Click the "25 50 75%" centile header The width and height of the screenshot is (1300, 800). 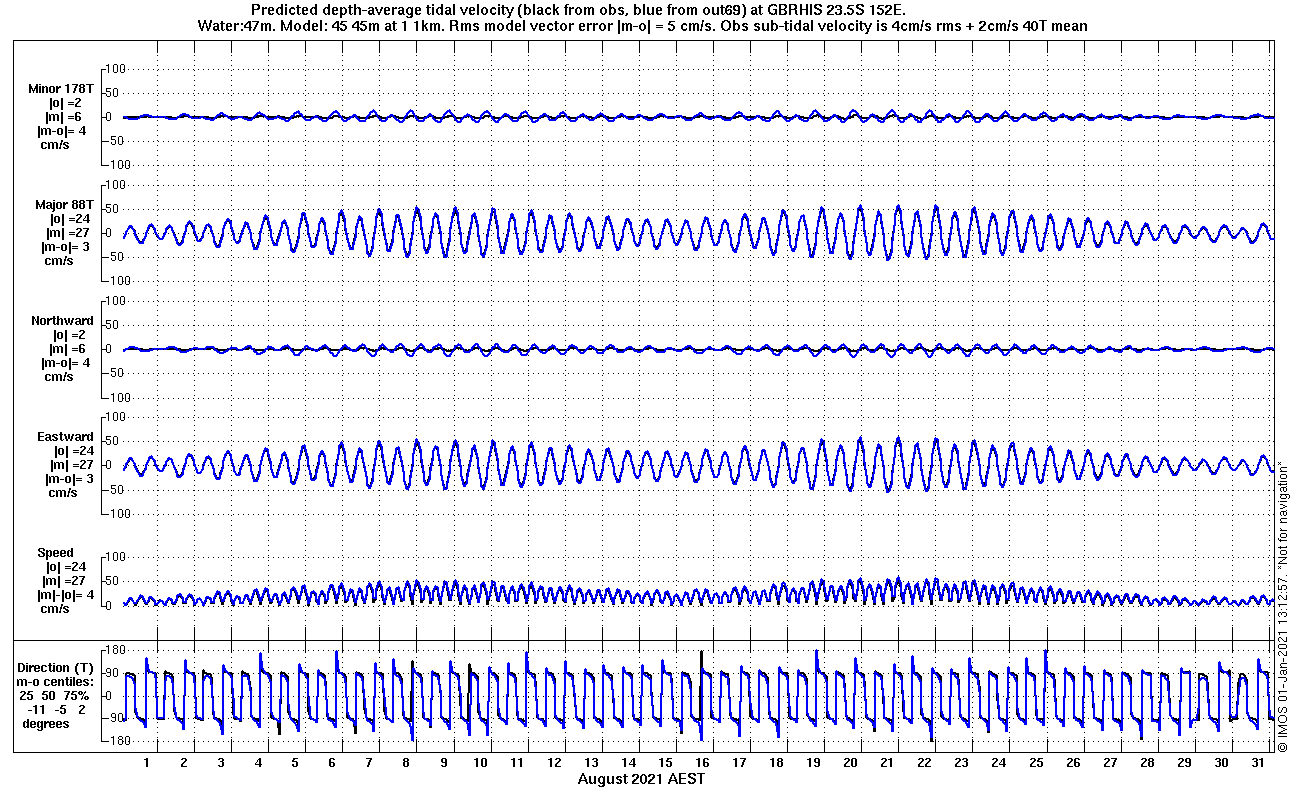coord(55,695)
